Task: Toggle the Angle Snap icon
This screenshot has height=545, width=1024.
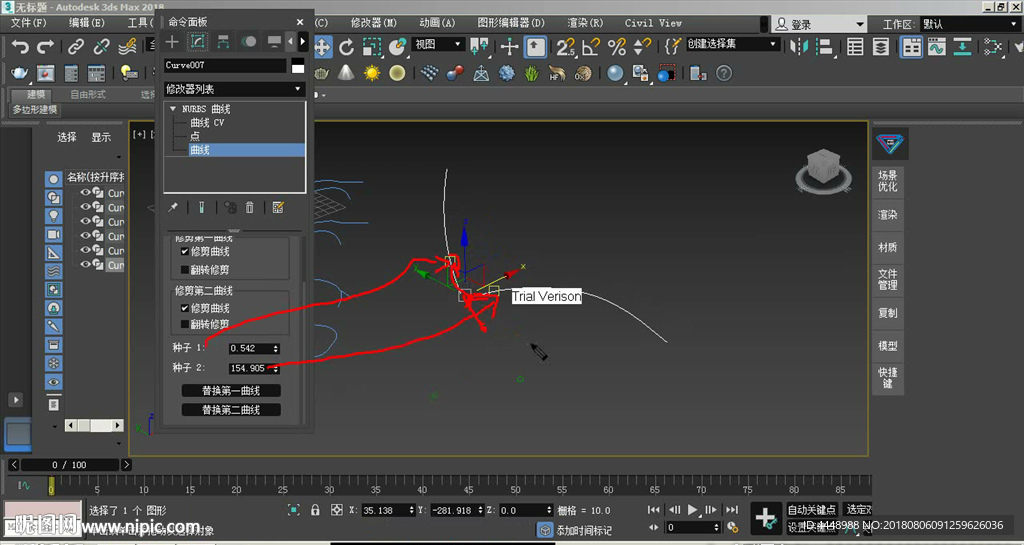Action: pos(591,47)
